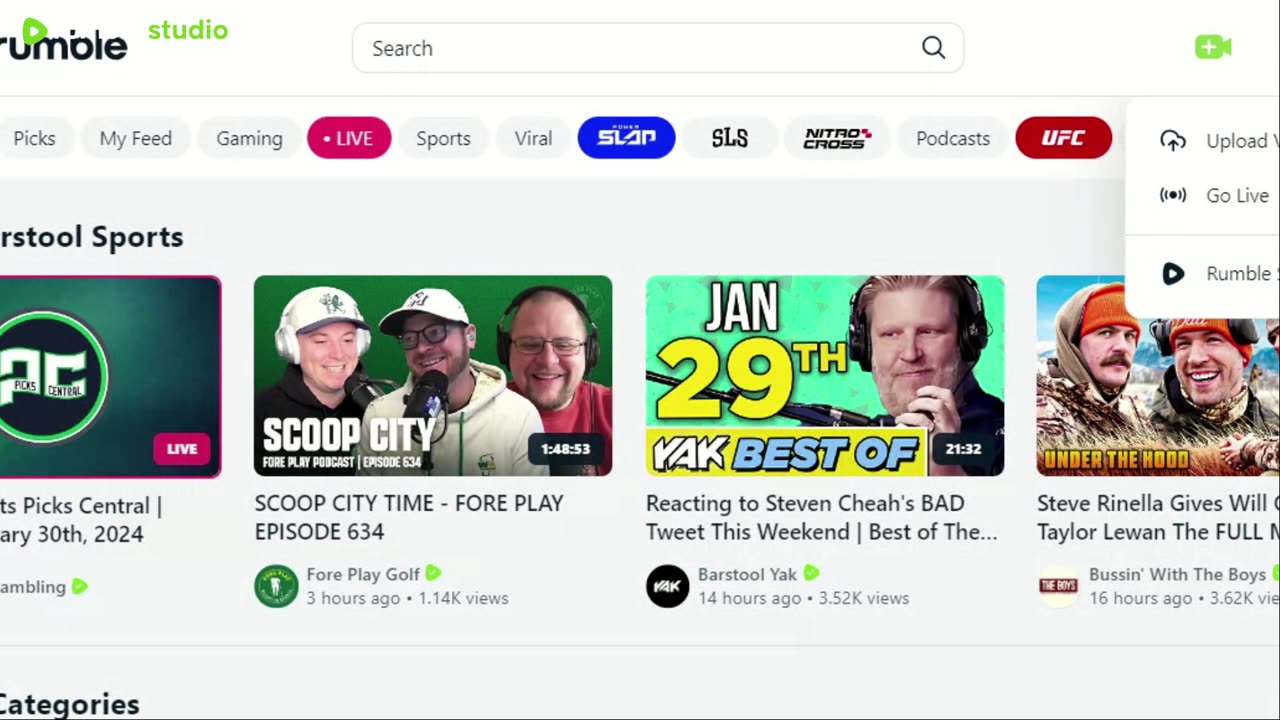Select the UFC category chip
Image resolution: width=1280 pixels, height=720 pixels.
click(x=1063, y=138)
